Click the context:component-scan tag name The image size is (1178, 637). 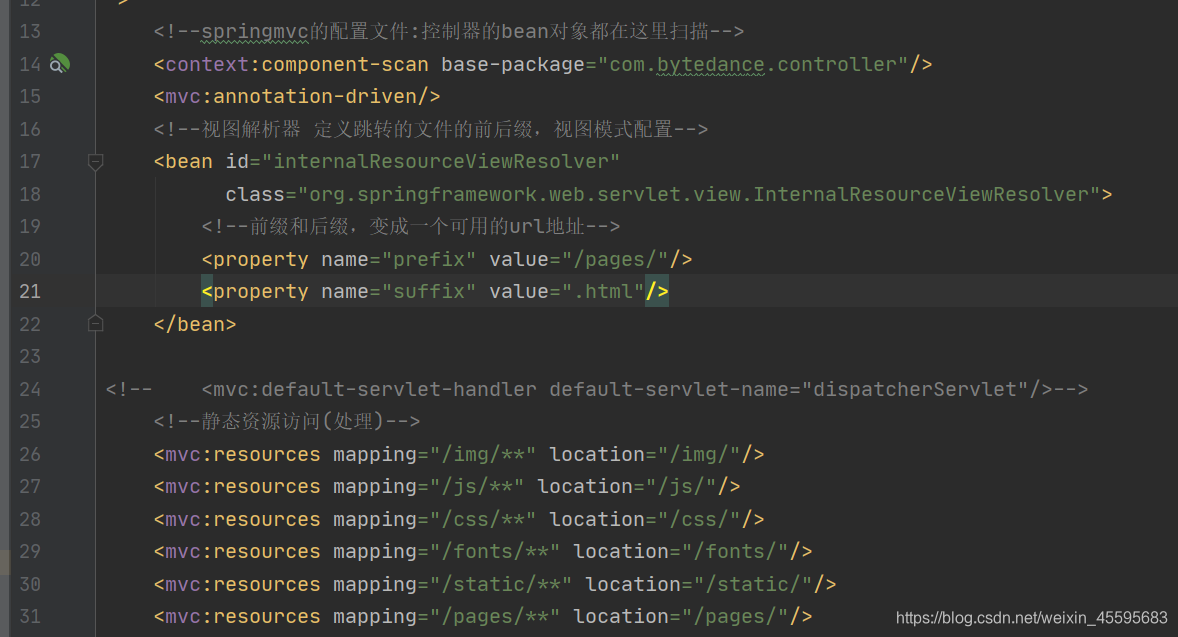pos(297,65)
